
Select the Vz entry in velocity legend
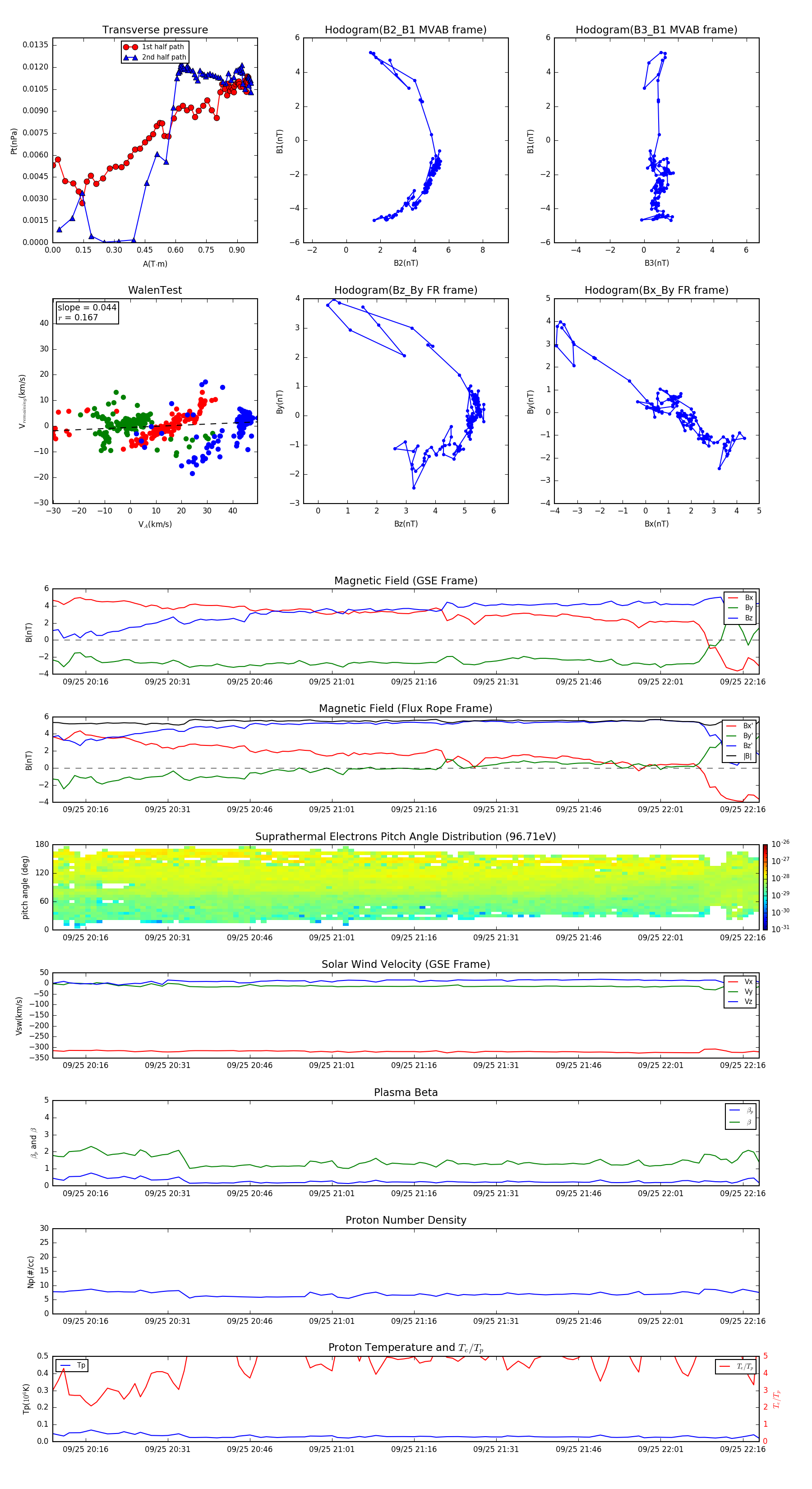pos(740,1002)
